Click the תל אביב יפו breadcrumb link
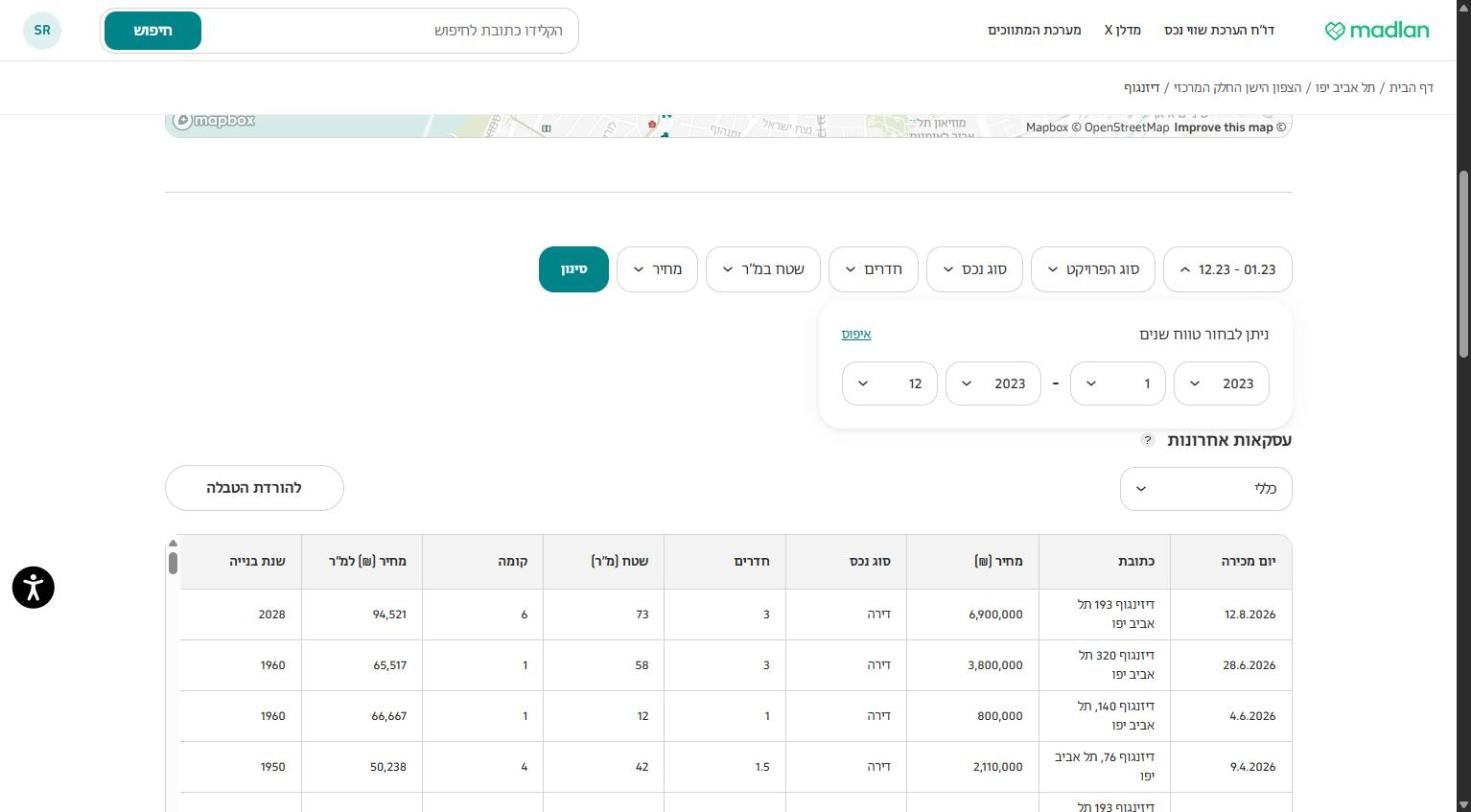The height and width of the screenshot is (812, 1471). click(1345, 88)
